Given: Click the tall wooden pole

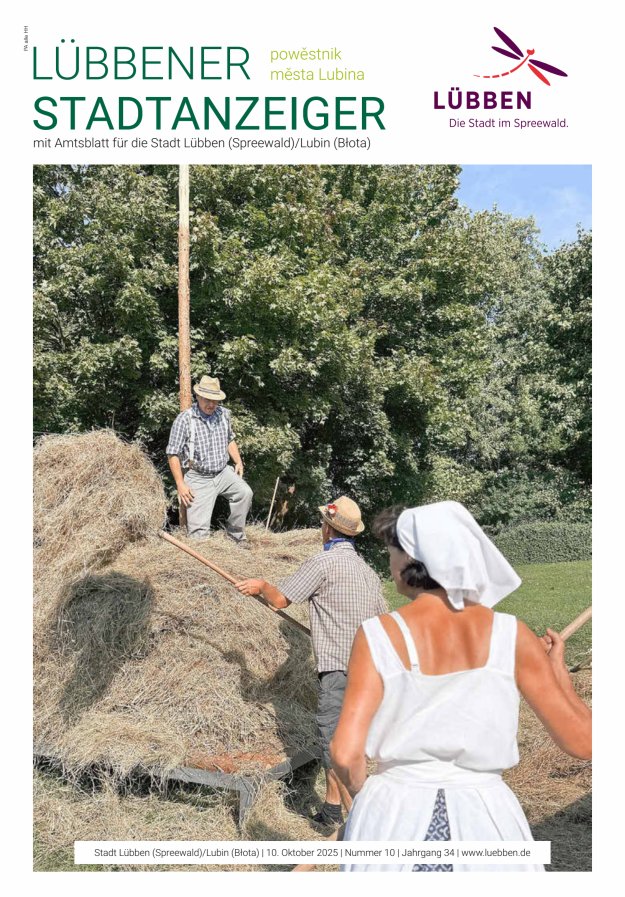Looking at the screenshot, I should [x=184, y=286].
